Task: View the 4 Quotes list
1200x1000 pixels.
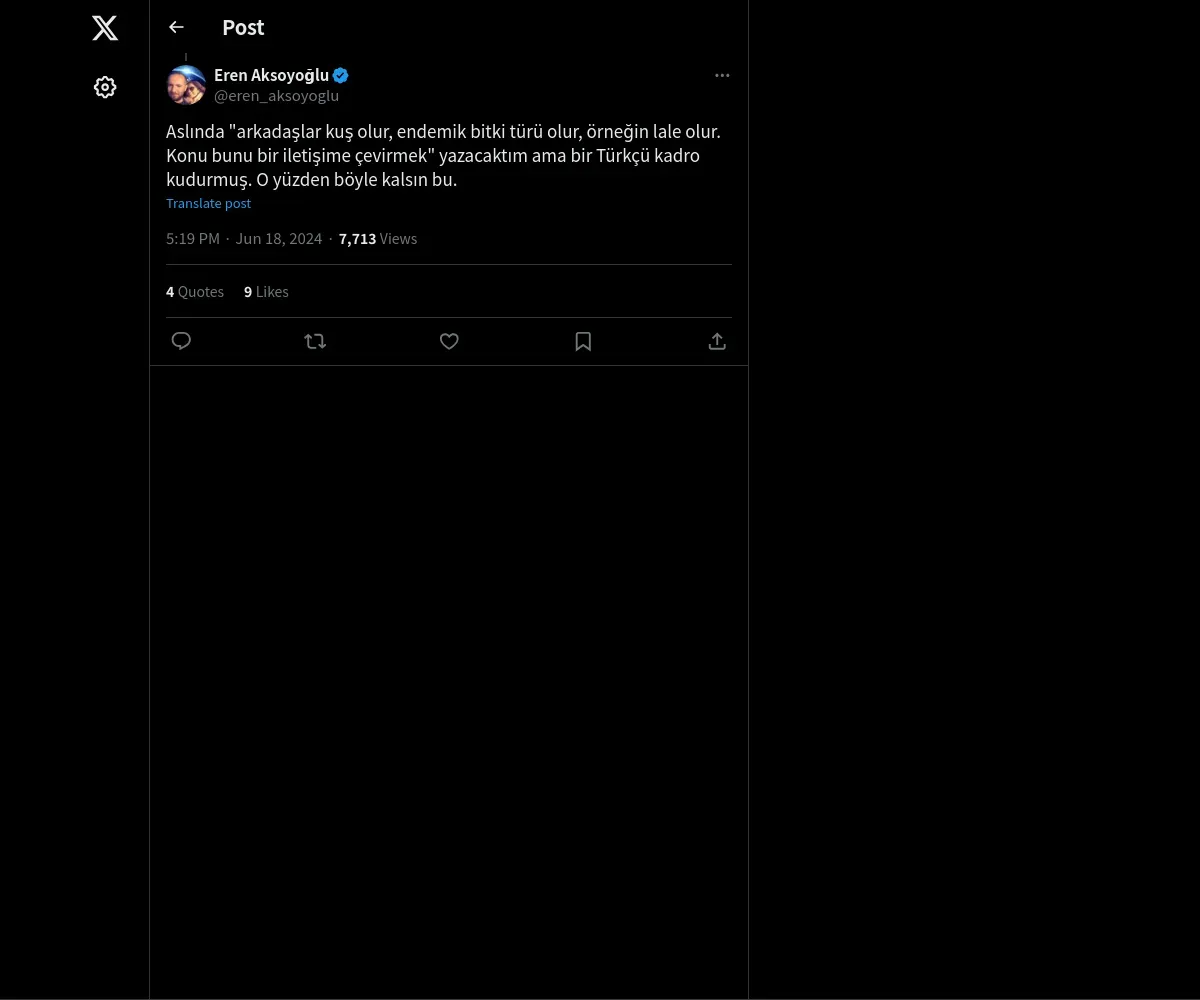Action: pos(195,292)
